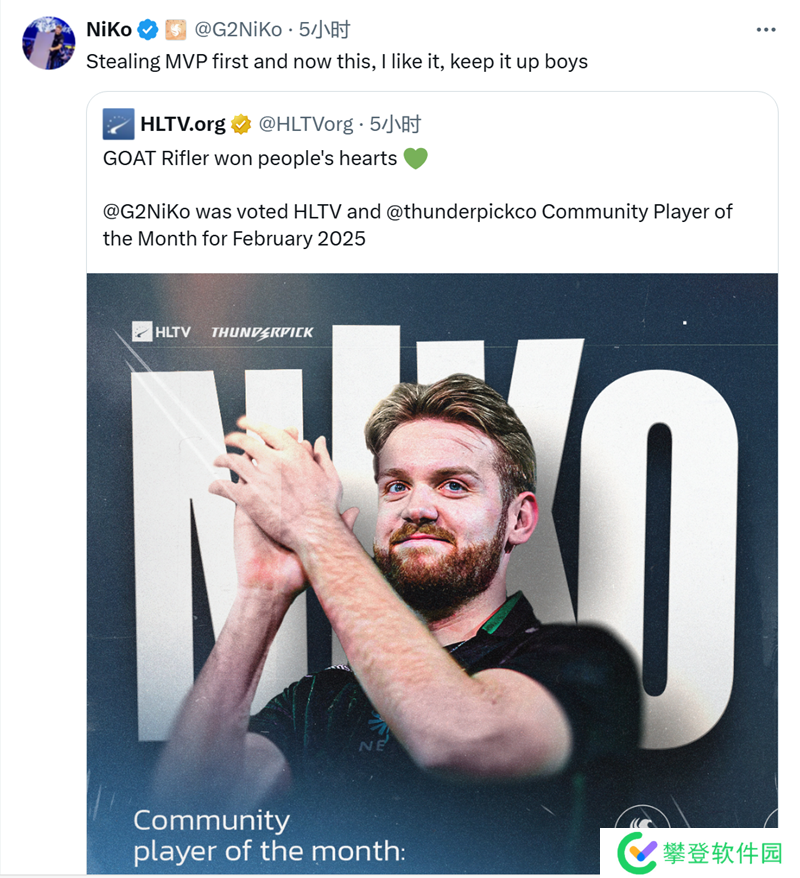This screenshot has width=800, height=878.
Task: Open the HLTV.org account name
Action: point(183,124)
